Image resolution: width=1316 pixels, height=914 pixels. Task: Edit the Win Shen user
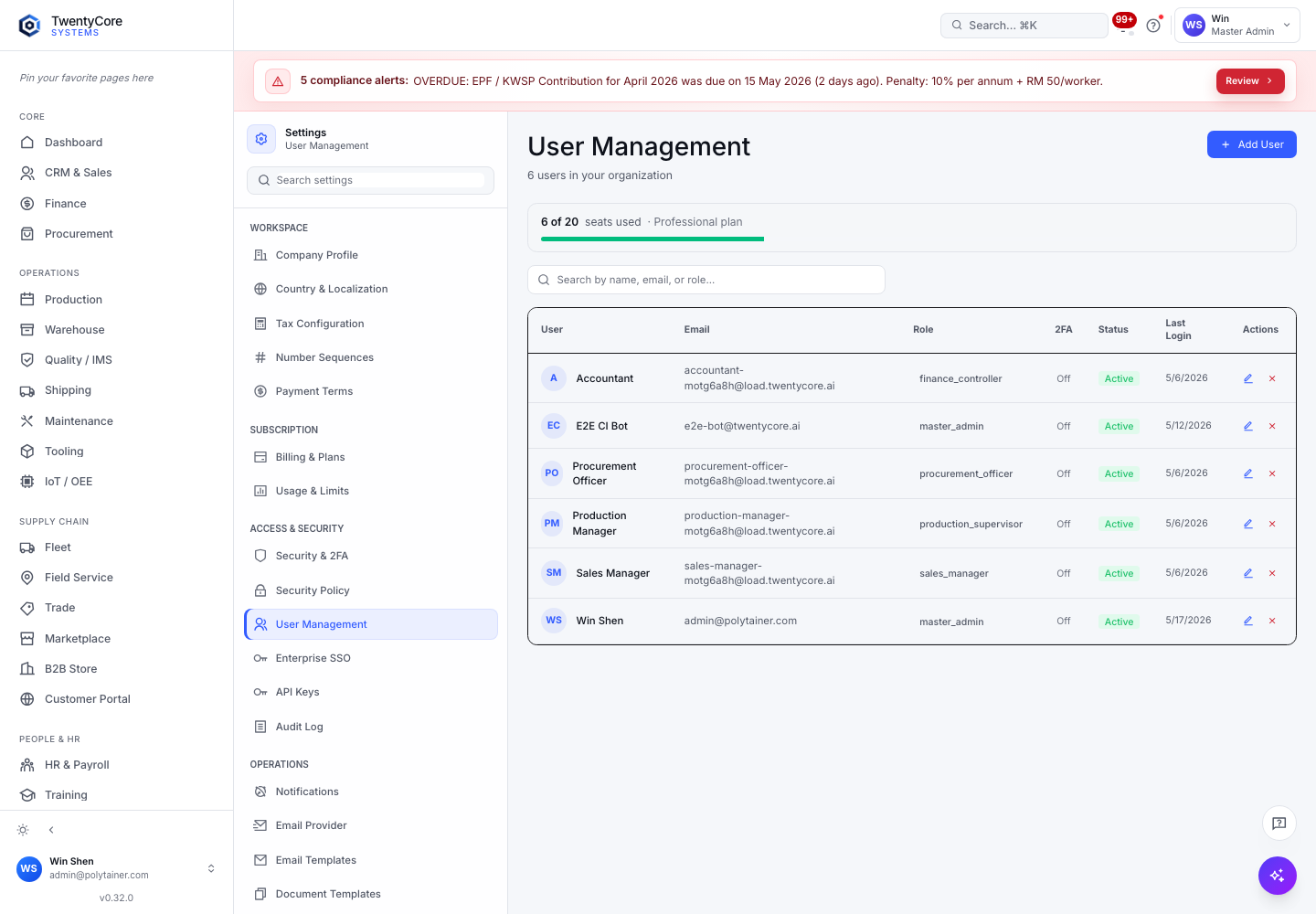coord(1247,621)
